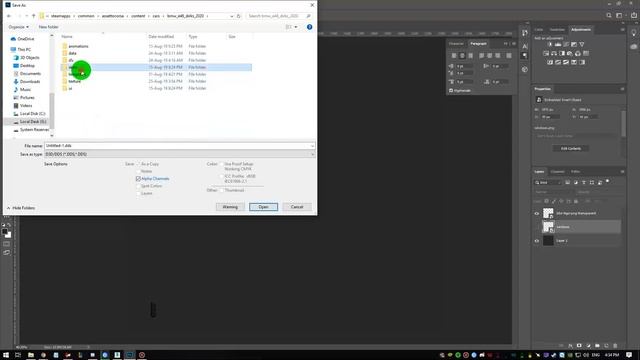Enable the Thumbnail checkbox
The height and width of the screenshot is (360, 640).
point(222,190)
